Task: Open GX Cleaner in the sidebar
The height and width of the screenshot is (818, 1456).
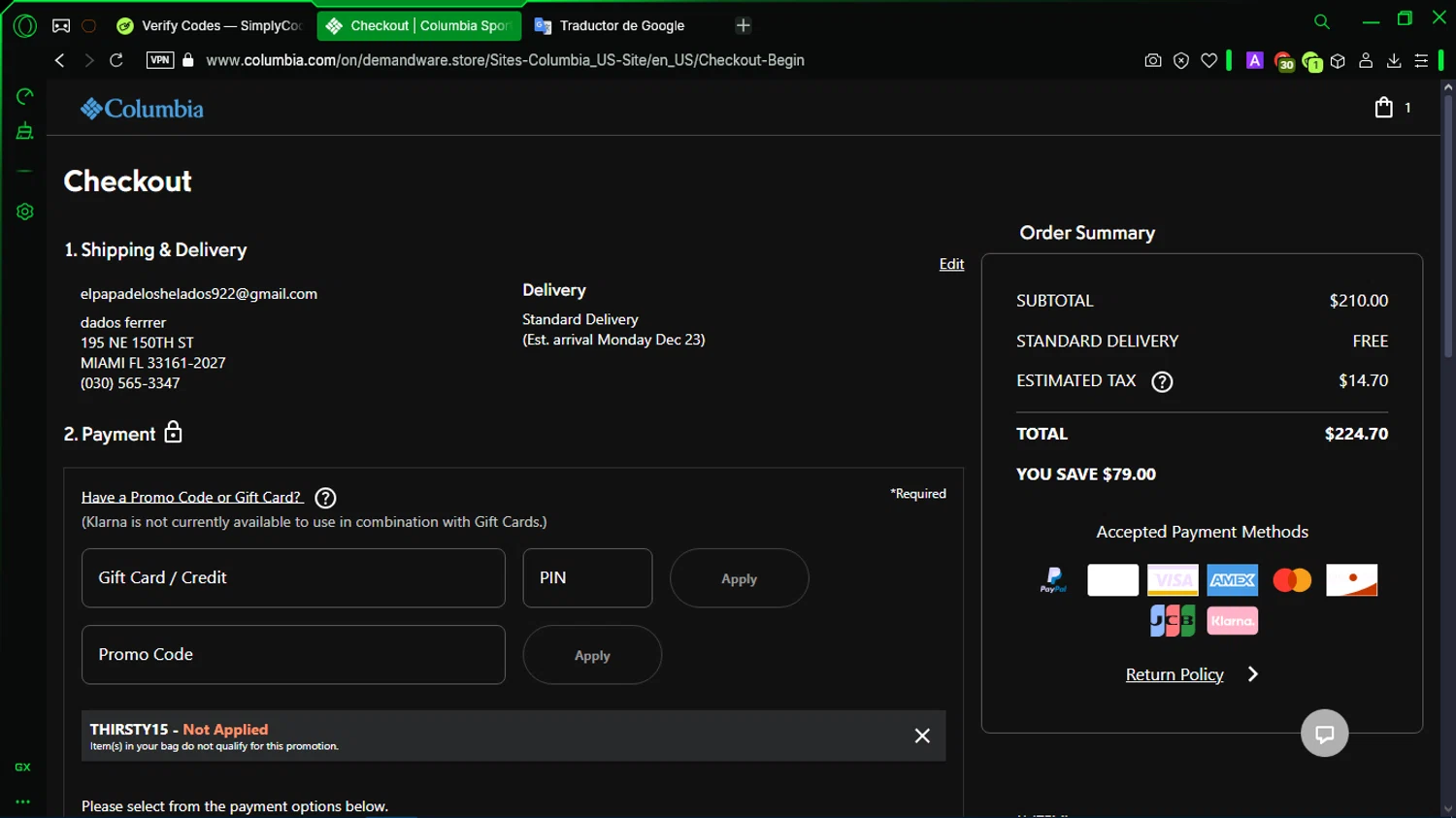Action: pyautogui.click(x=25, y=132)
